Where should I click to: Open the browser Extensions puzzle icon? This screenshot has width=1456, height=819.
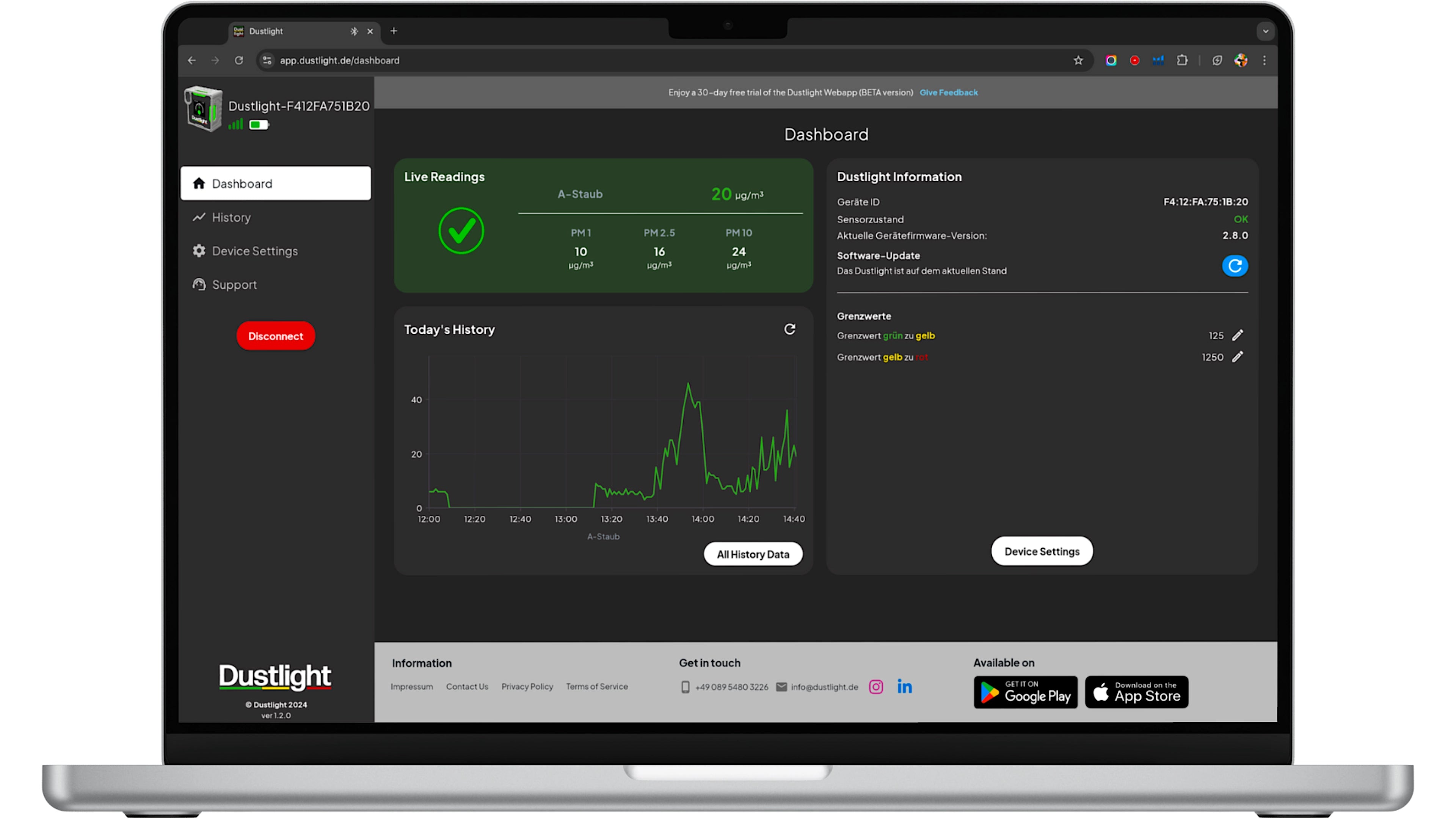click(x=1182, y=60)
